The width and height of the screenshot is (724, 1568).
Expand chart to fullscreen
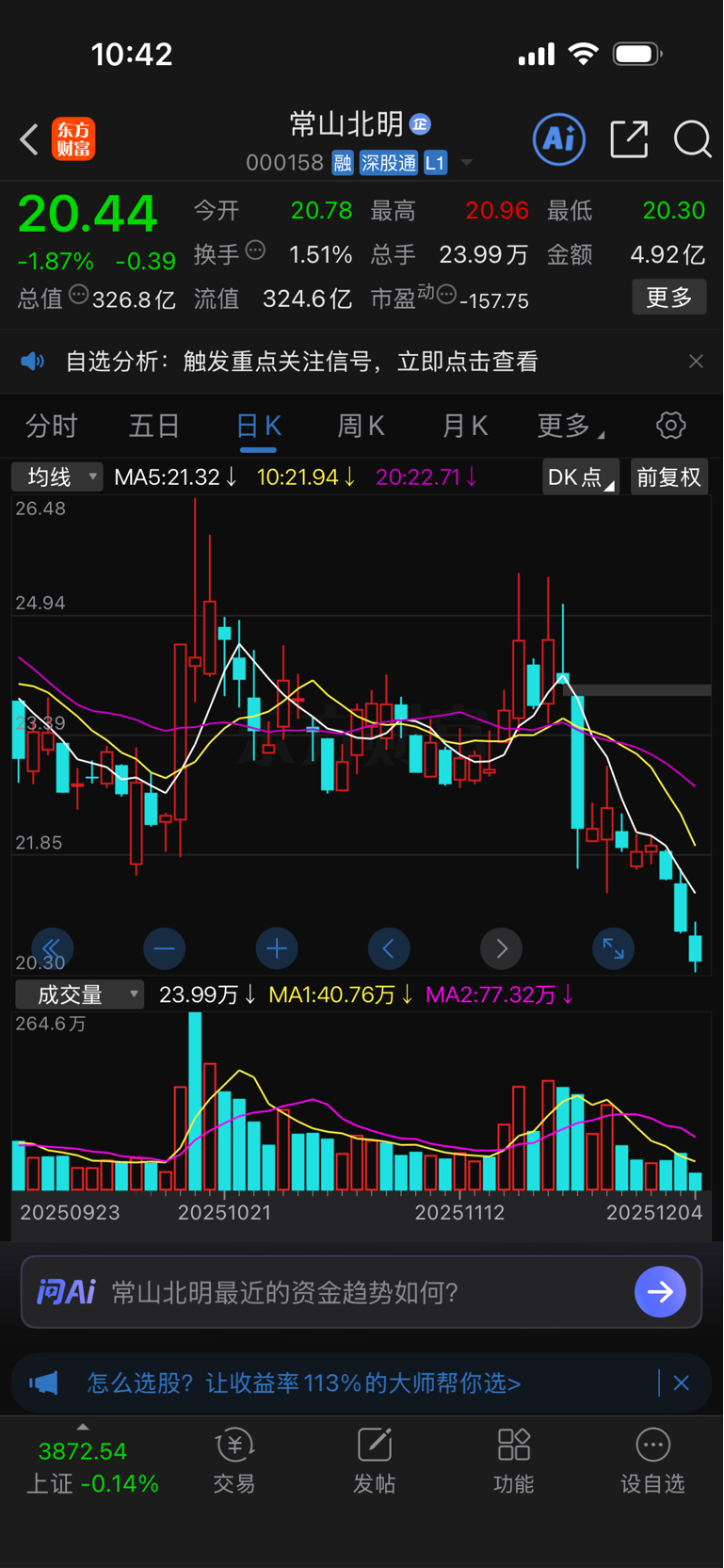(614, 948)
